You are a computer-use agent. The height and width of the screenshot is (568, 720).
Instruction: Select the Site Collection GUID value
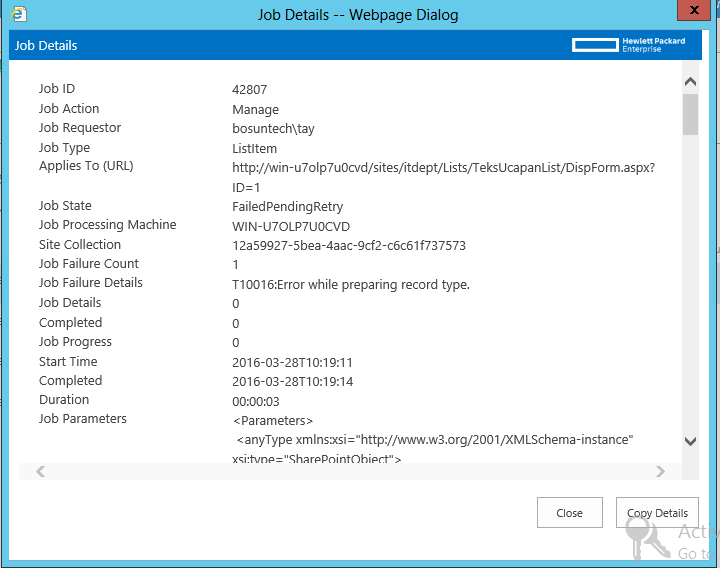tap(349, 246)
